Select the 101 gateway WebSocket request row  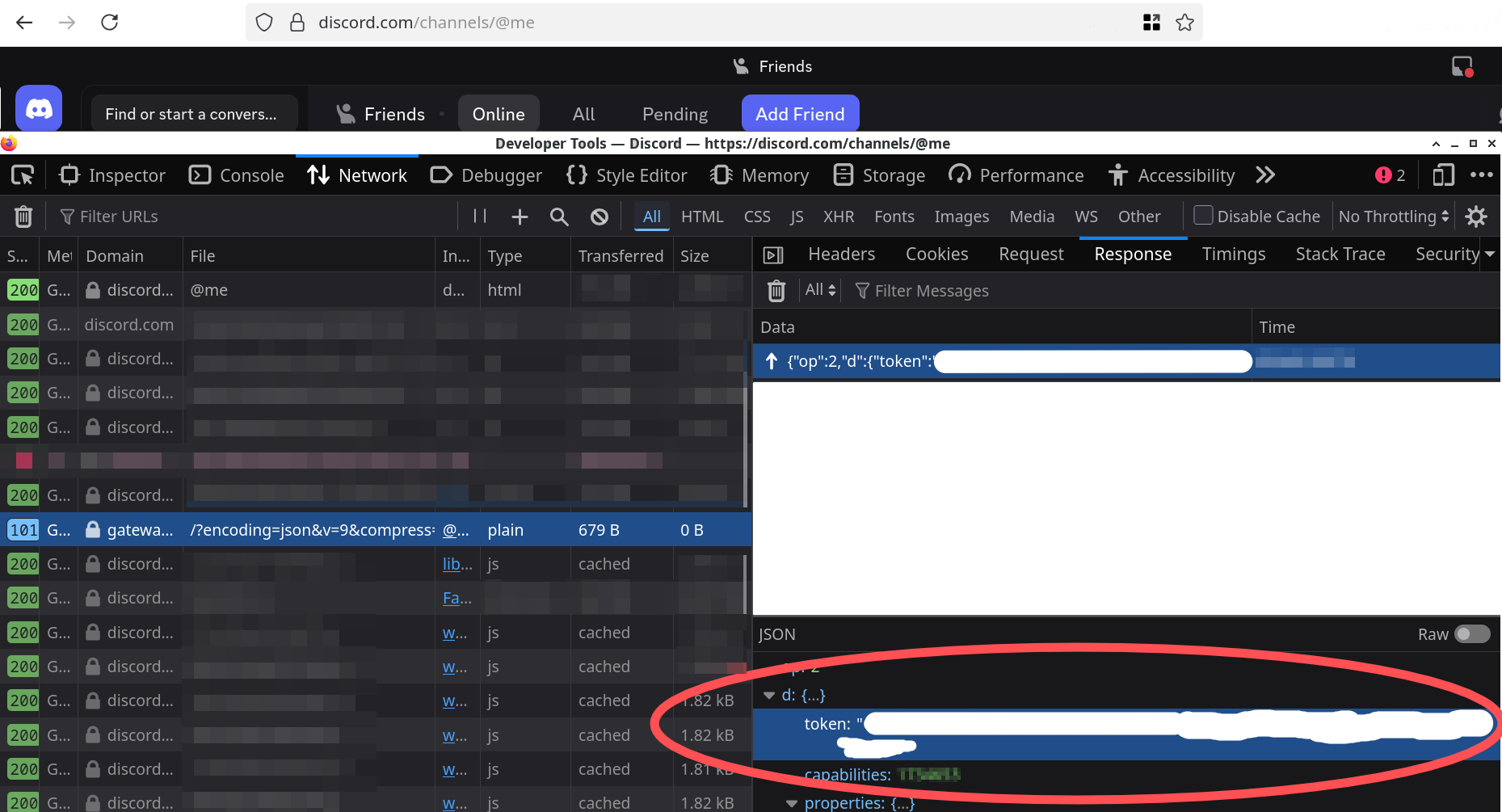pyautogui.click(x=376, y=530)
